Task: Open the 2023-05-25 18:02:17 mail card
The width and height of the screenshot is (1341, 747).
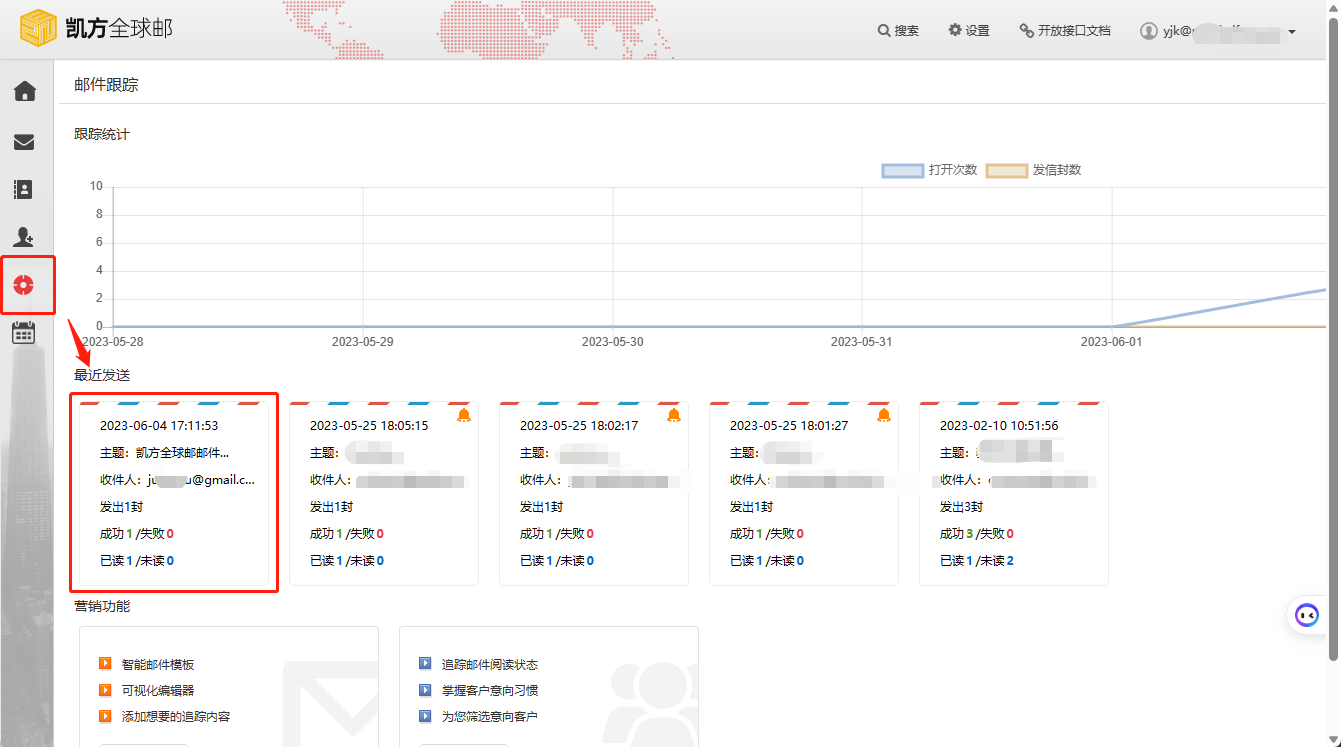Action: coord(594,493)
